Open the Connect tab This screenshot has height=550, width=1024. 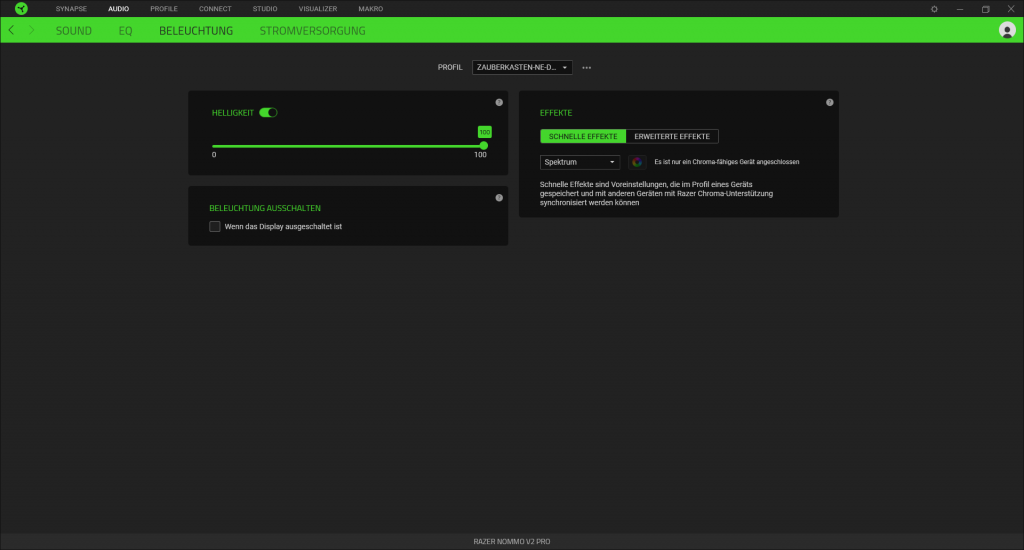[x=215, y=9]
